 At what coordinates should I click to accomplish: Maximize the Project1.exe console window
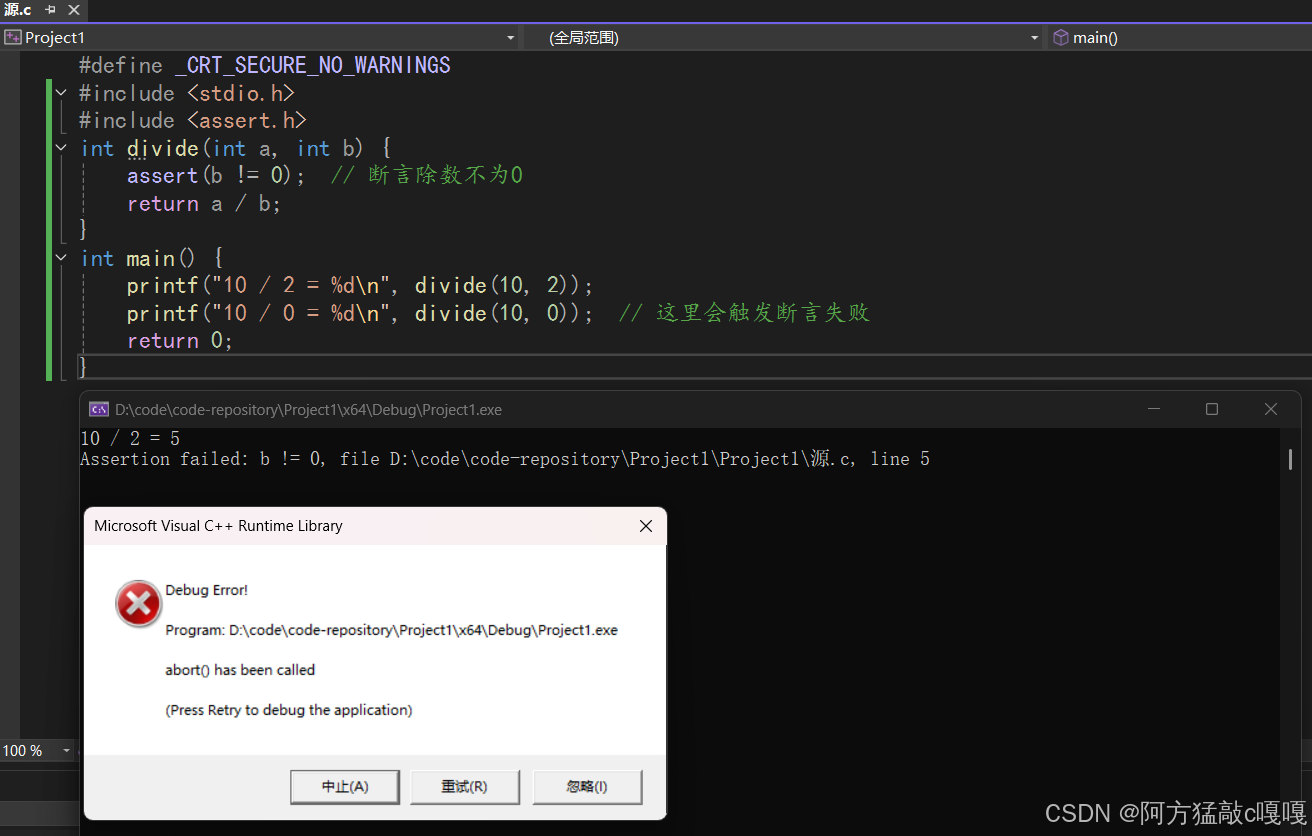(1212, 409)
